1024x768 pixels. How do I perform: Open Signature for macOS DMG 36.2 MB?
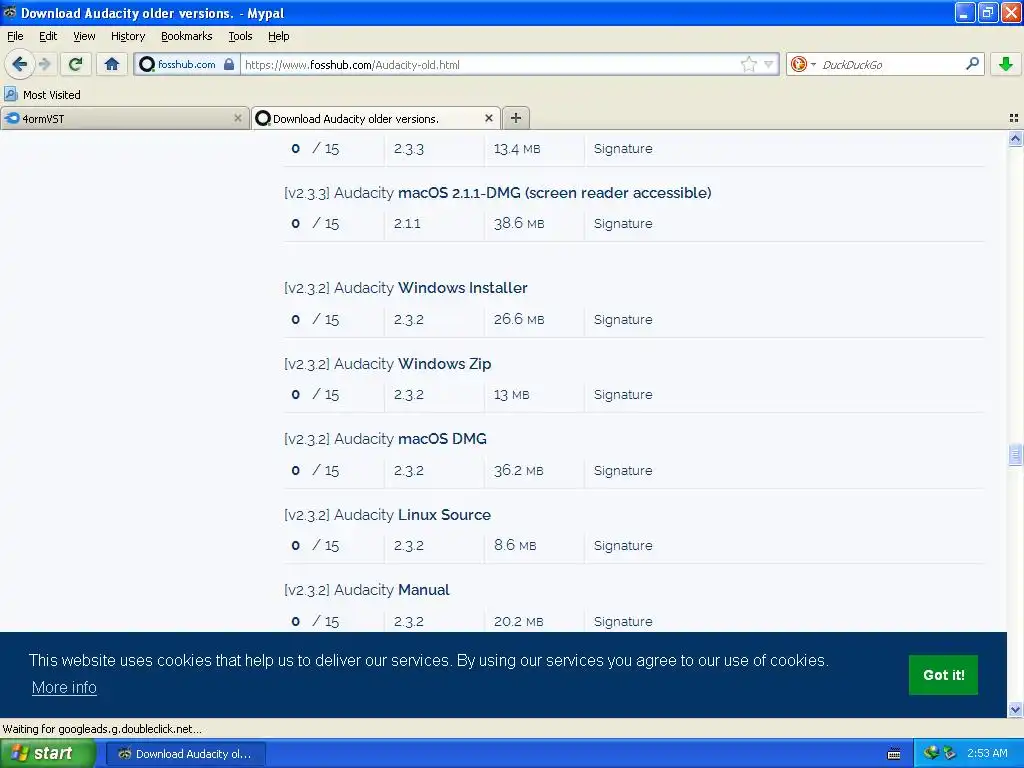623,470
